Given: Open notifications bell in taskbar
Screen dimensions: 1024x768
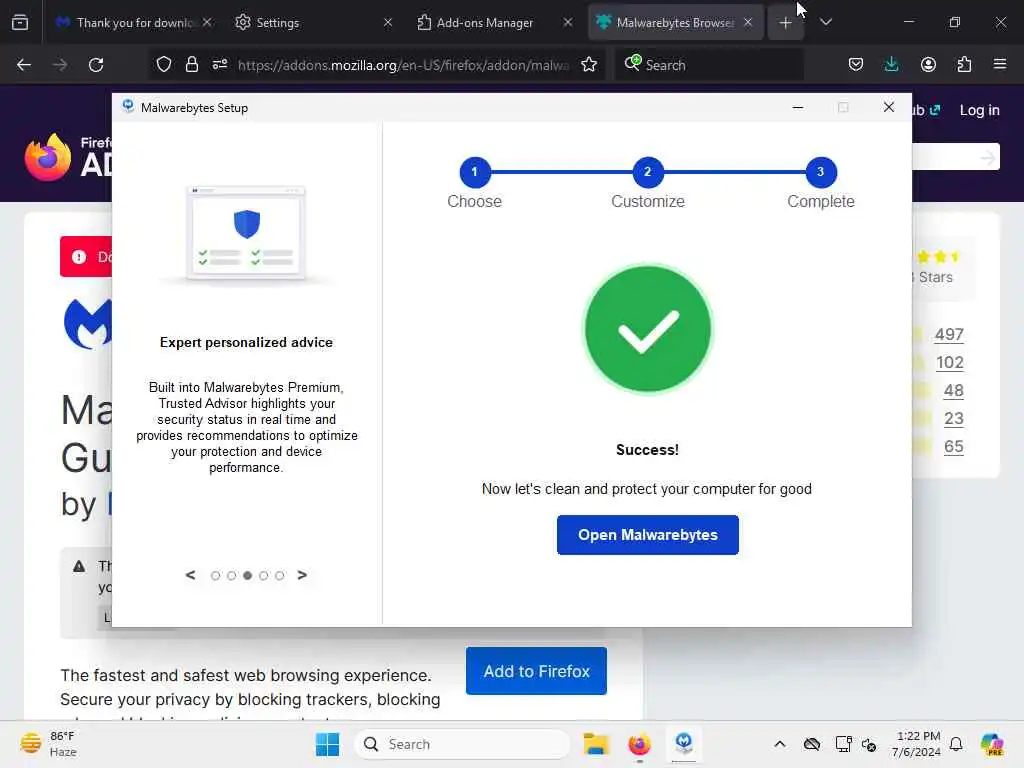Looking at the screenshot, I should [956, 744].
